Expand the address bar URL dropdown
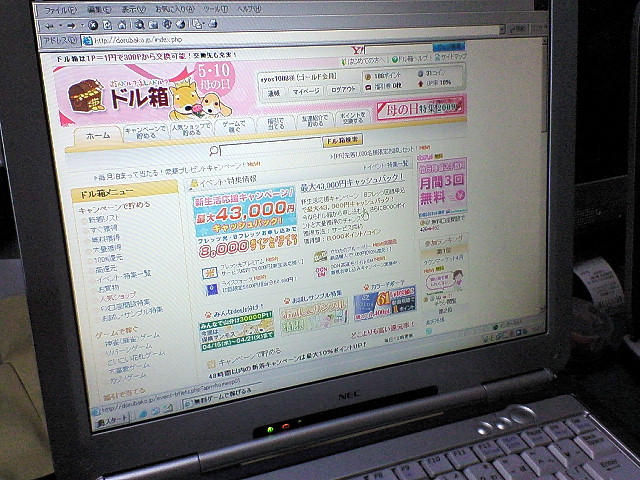The height and width of the screenshot is (480, 640). coord(502,29)
